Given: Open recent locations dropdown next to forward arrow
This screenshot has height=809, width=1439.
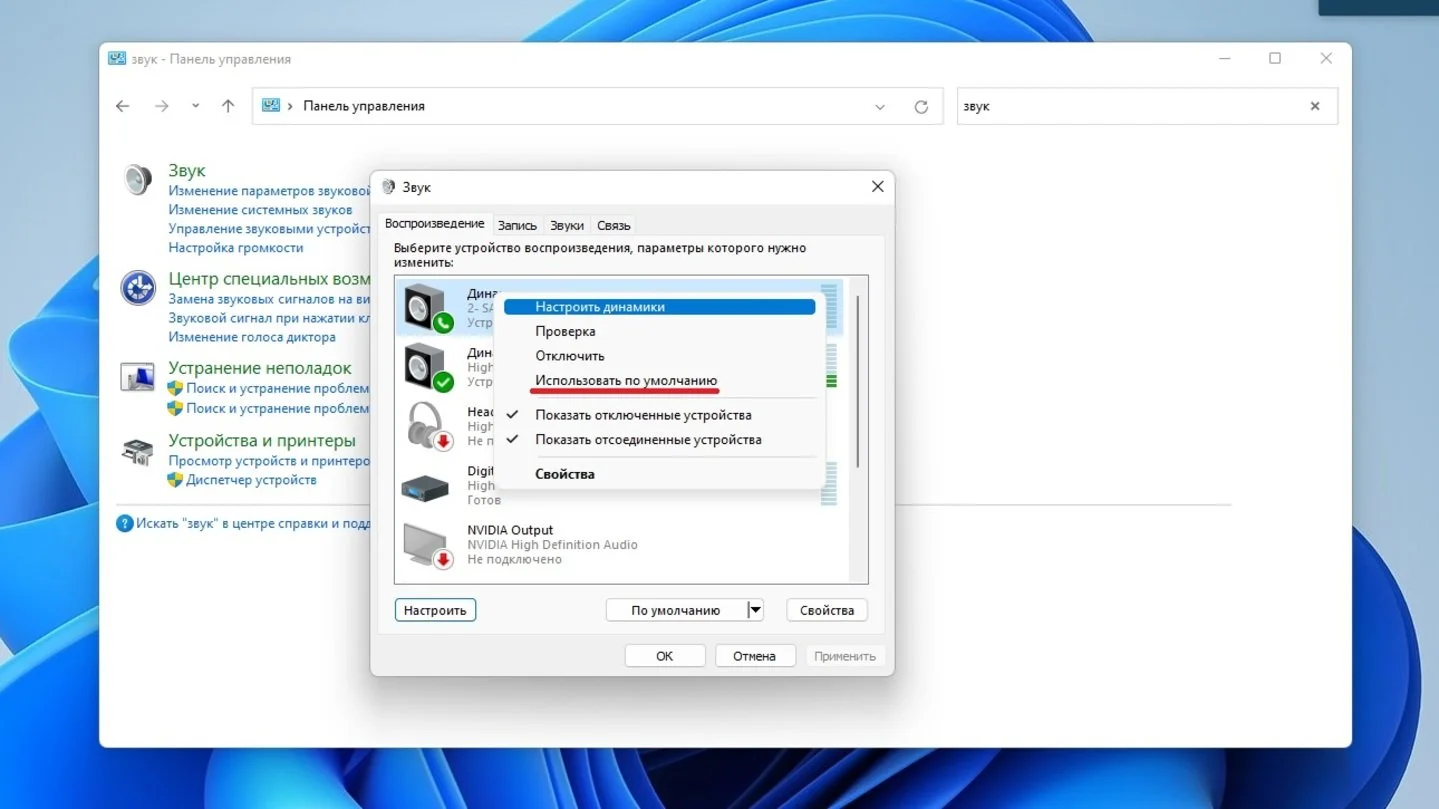Looking at the screenshot, I should (195, 106).
